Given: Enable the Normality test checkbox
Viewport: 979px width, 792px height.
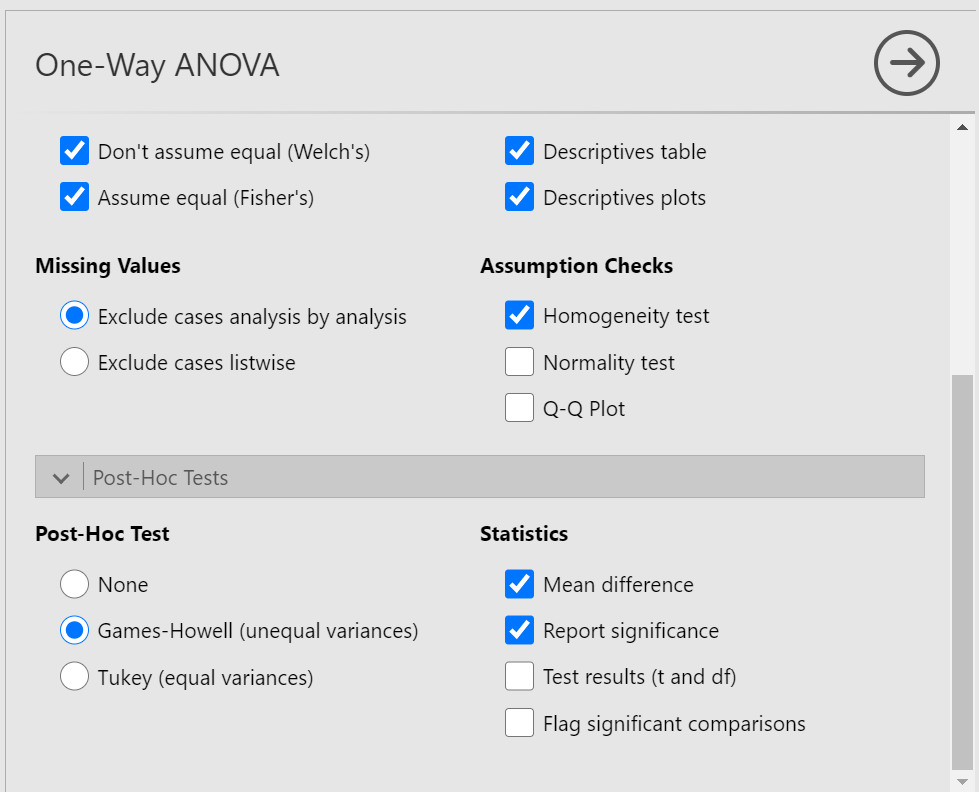Looking at the screenshot, I should (x=519, y=362).
